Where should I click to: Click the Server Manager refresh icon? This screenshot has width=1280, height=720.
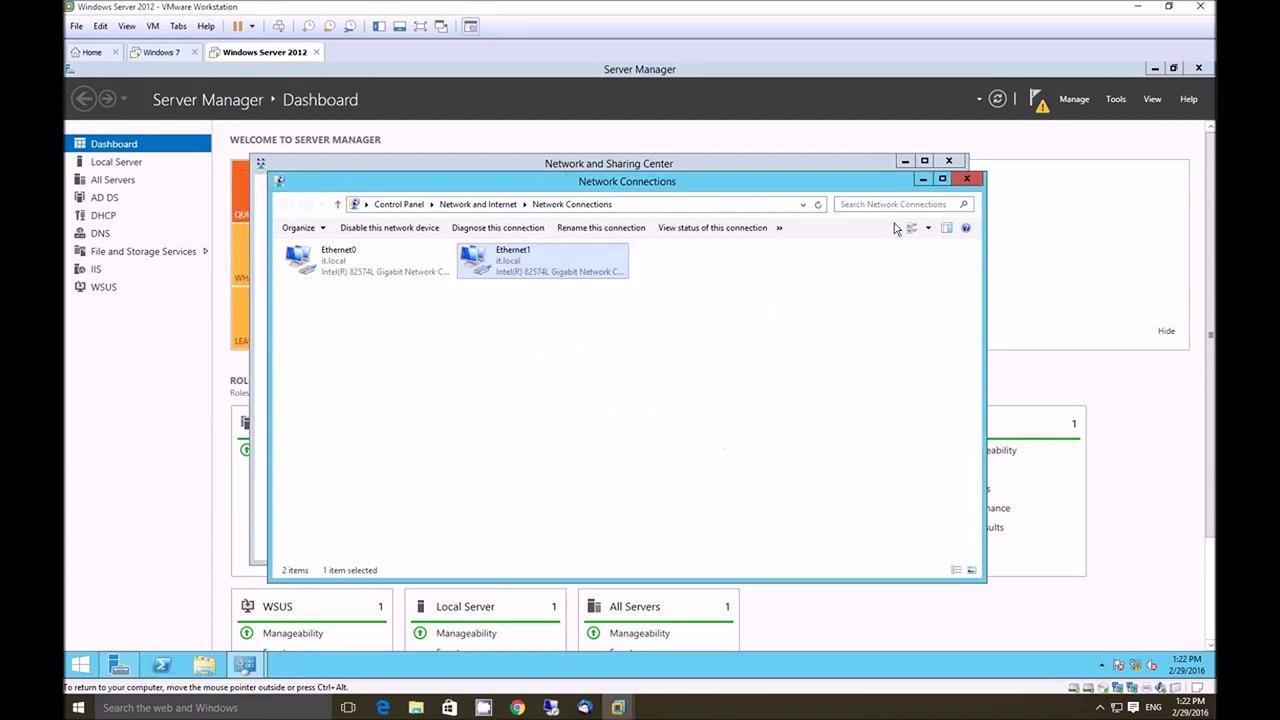tap(997, 99)
